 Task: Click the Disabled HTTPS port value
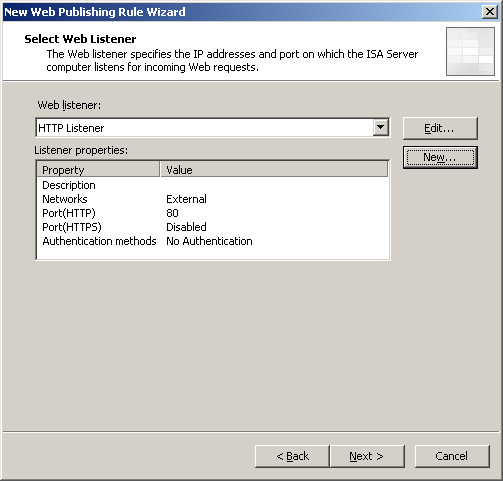pos(186,227)
